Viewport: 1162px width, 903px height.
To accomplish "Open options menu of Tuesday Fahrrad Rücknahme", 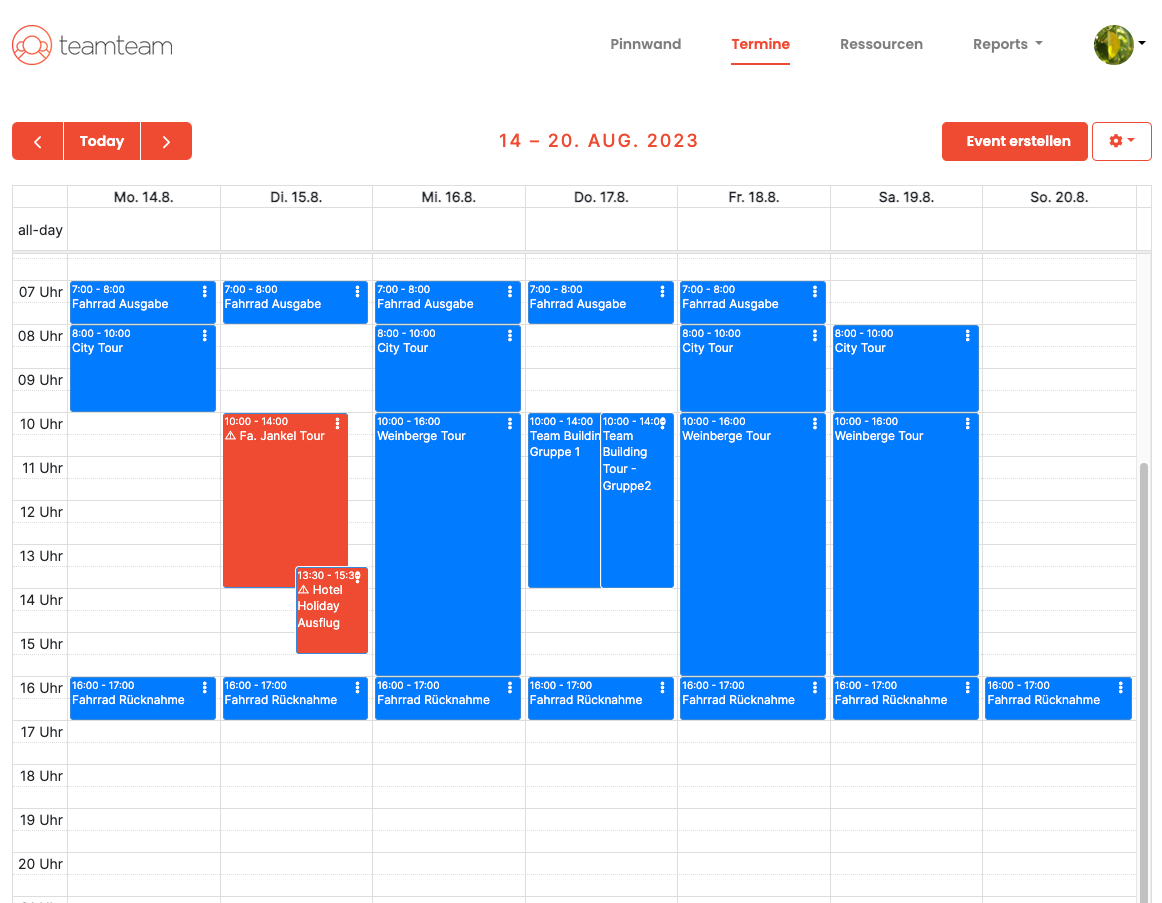I will coord(357,687).
